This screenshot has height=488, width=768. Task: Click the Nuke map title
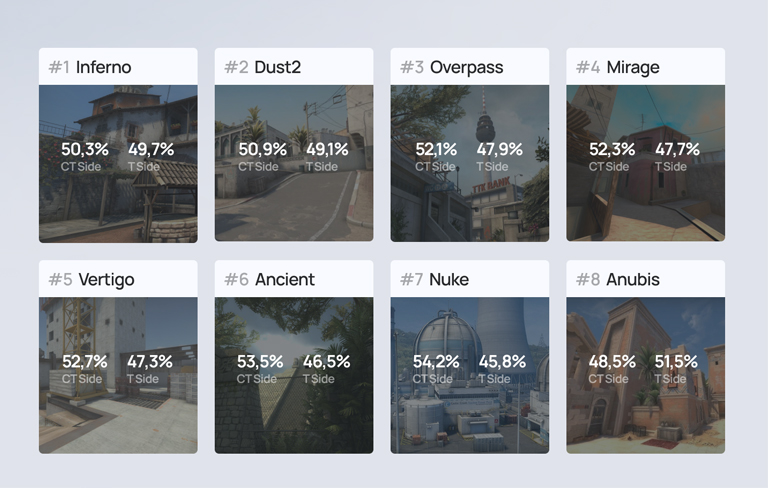coord(449,280)
